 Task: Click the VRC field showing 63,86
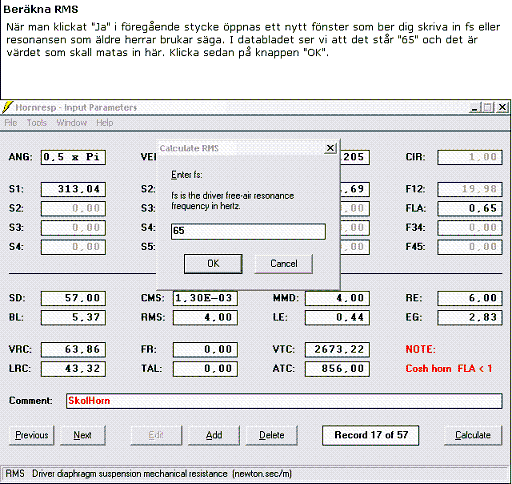[73, 350]
